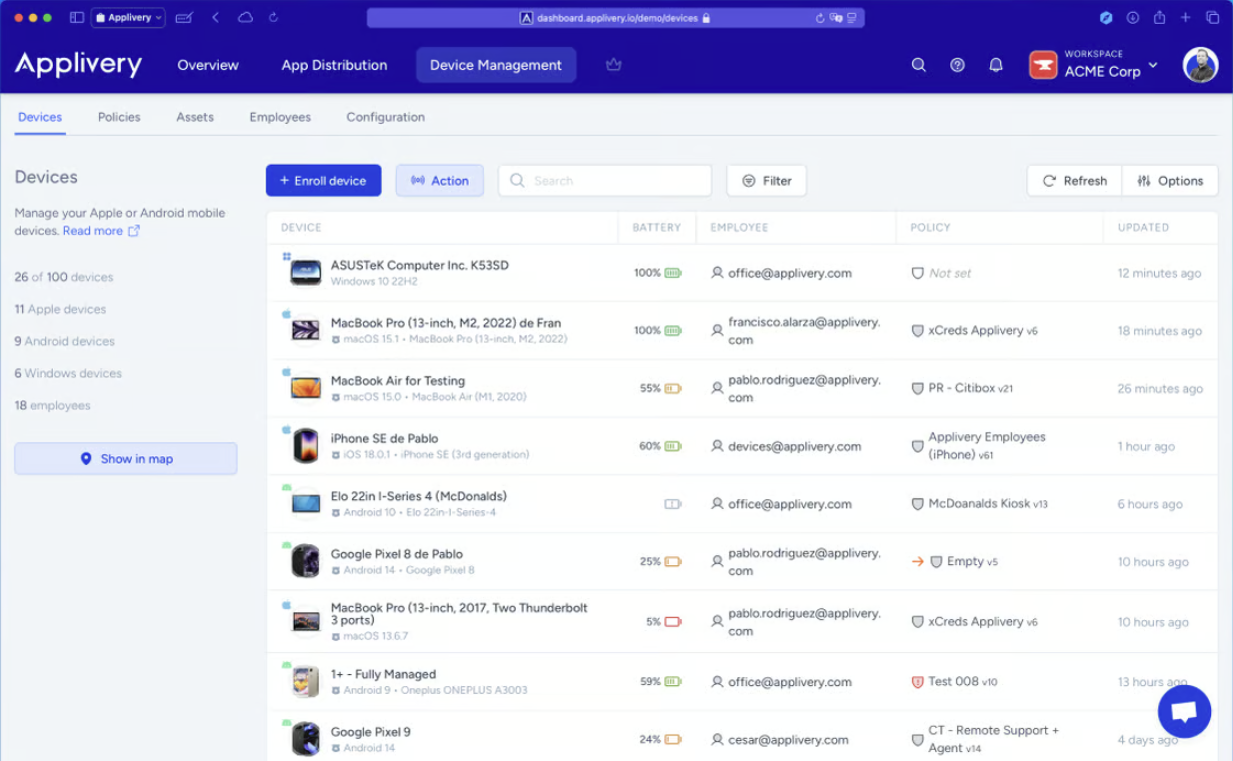Switch to the Employees tab
The image size is (1233, 761).
click(x=280, y=117)
